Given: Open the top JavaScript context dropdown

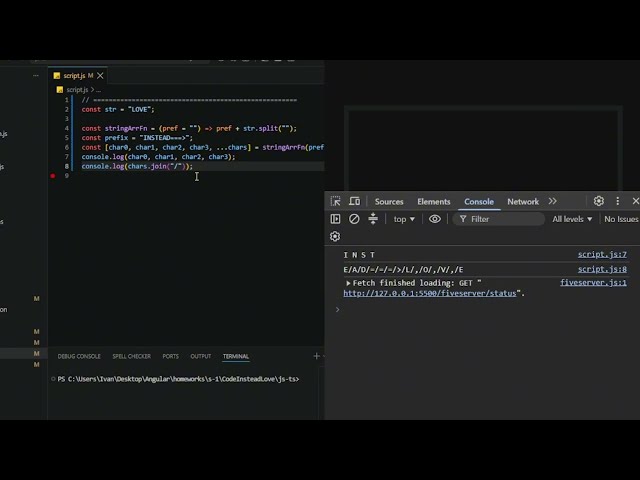Looking at the screenshot, I should tap(404, 219).
